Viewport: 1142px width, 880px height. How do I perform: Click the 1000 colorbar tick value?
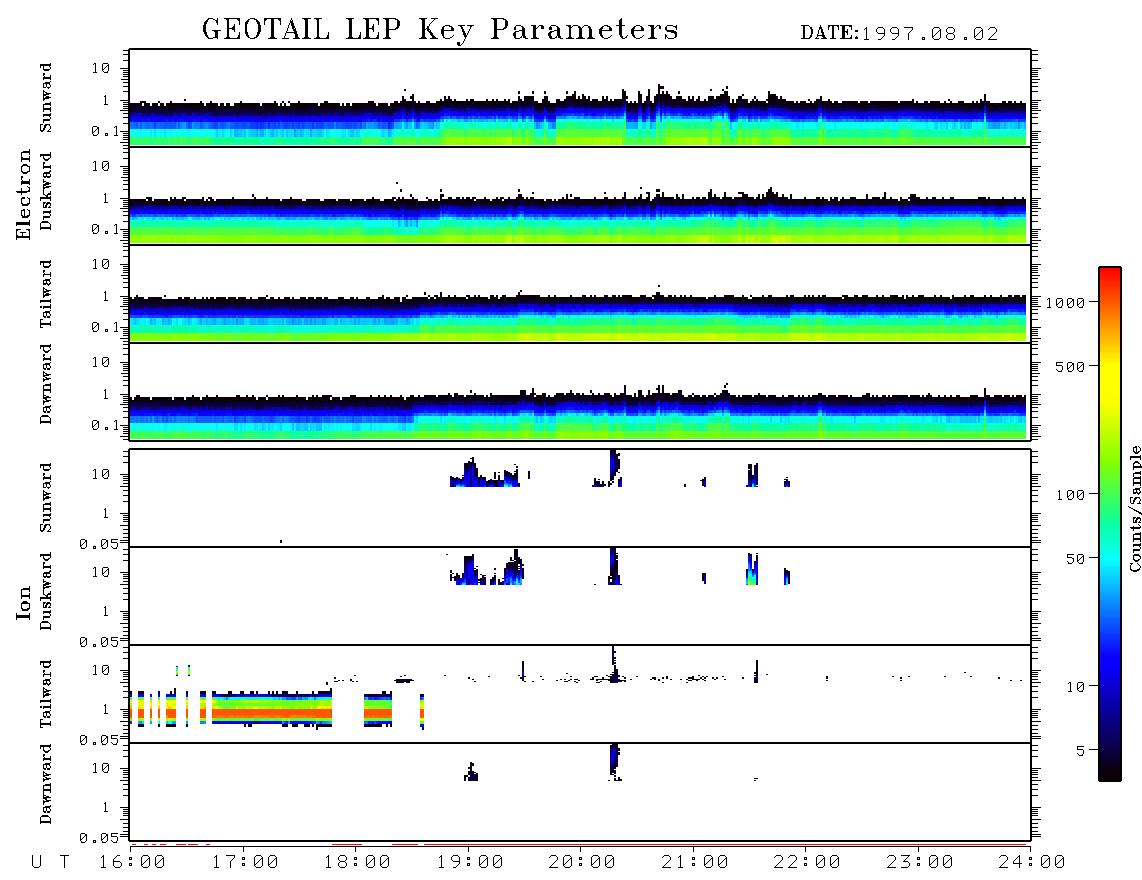pyautogui.click(x=1065, y=303)
